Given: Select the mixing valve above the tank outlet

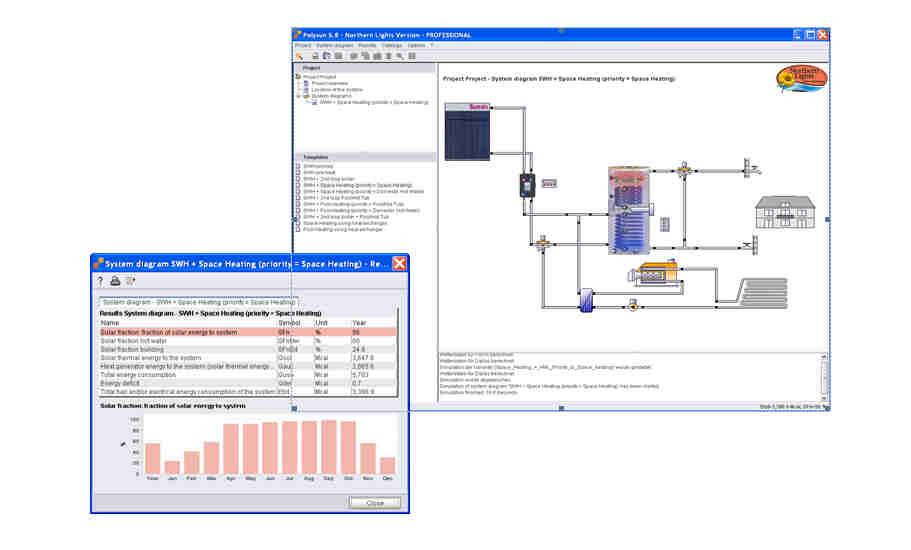Looking at the screenshot, I should tap(684, 170).
